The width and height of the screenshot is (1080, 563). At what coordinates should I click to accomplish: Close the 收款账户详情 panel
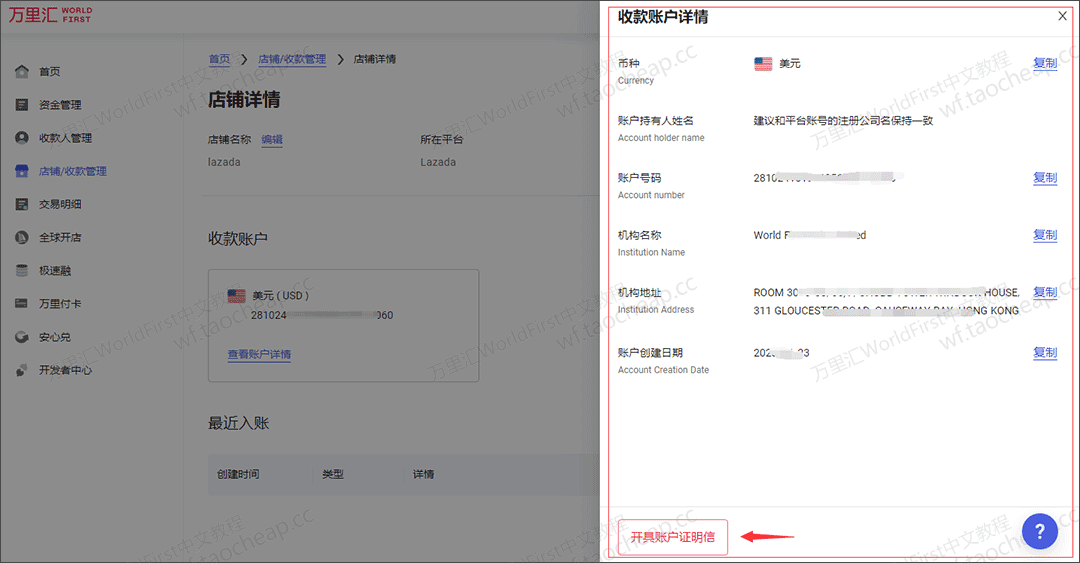click(1062, 16)
